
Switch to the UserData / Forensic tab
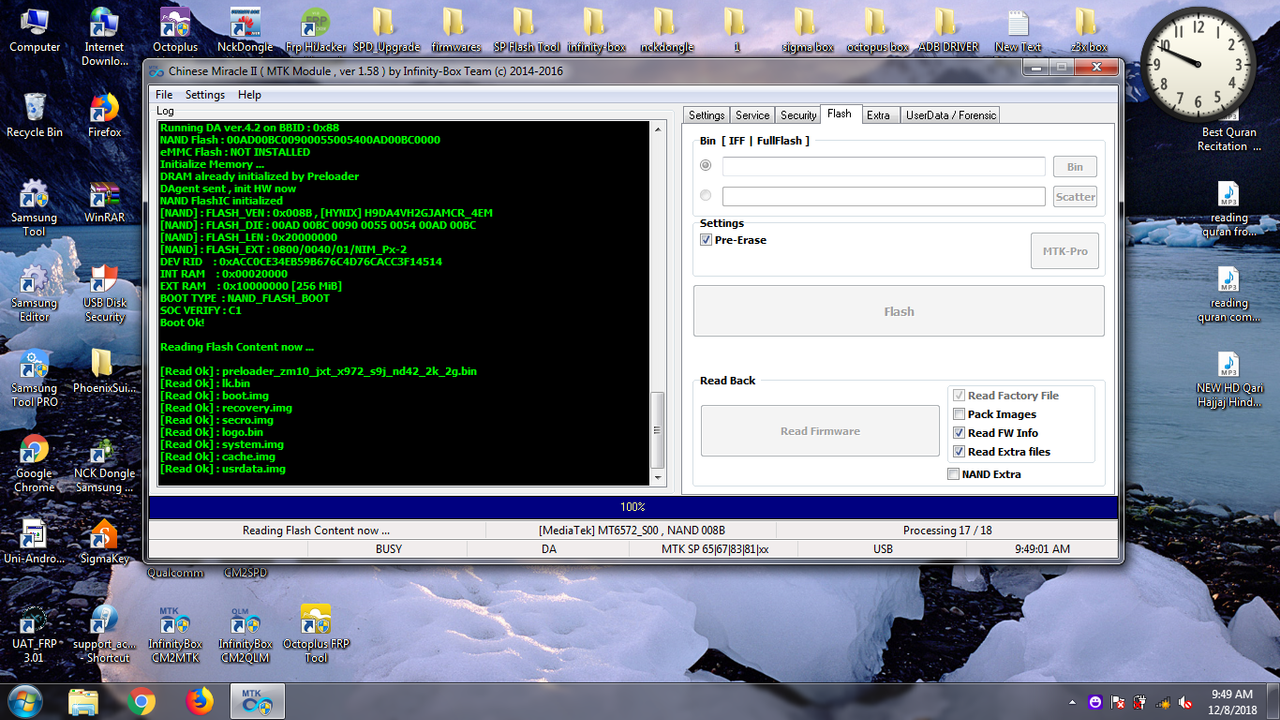pos(951,115)
